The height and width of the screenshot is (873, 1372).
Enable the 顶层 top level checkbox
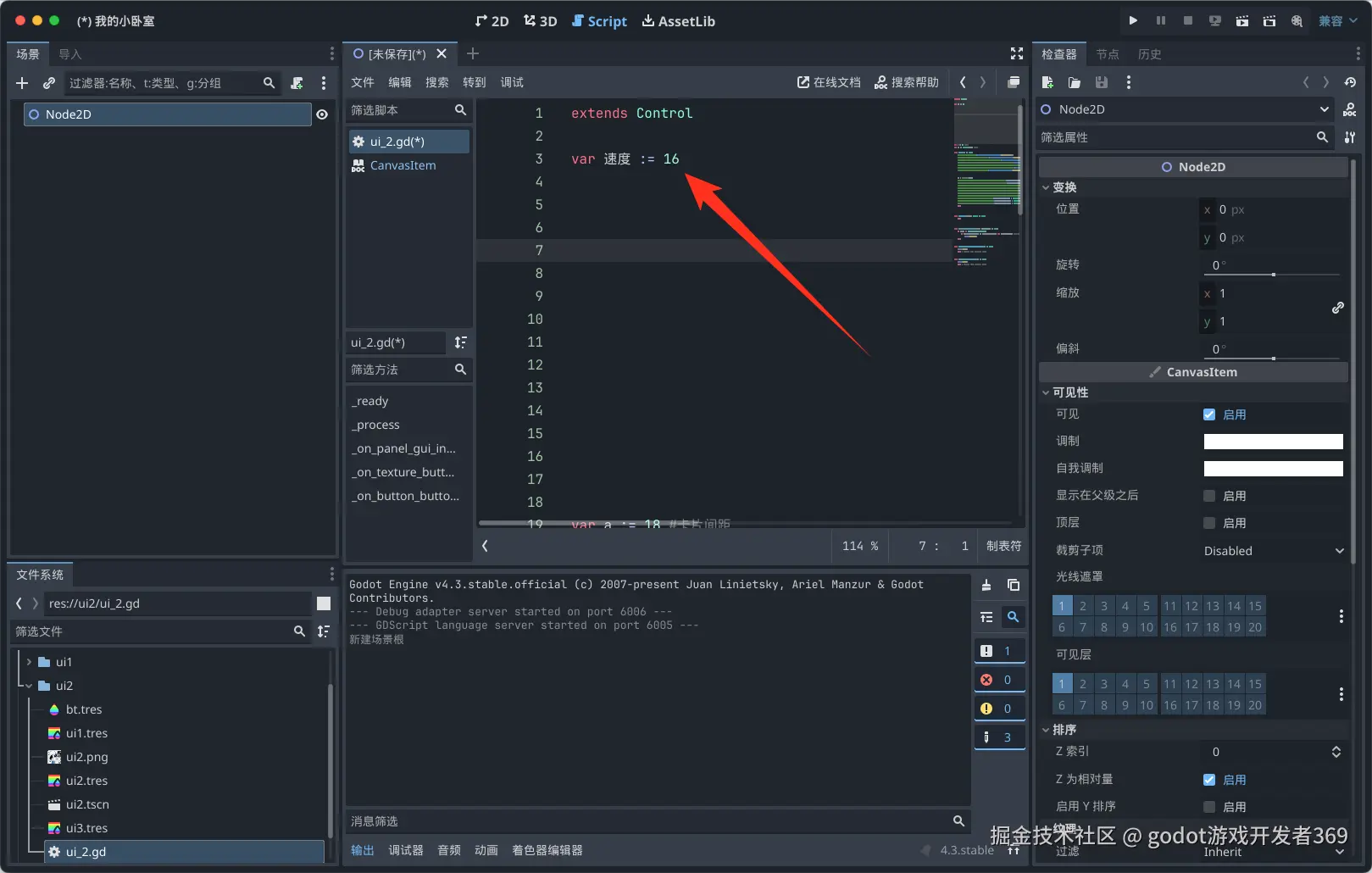1209,523
